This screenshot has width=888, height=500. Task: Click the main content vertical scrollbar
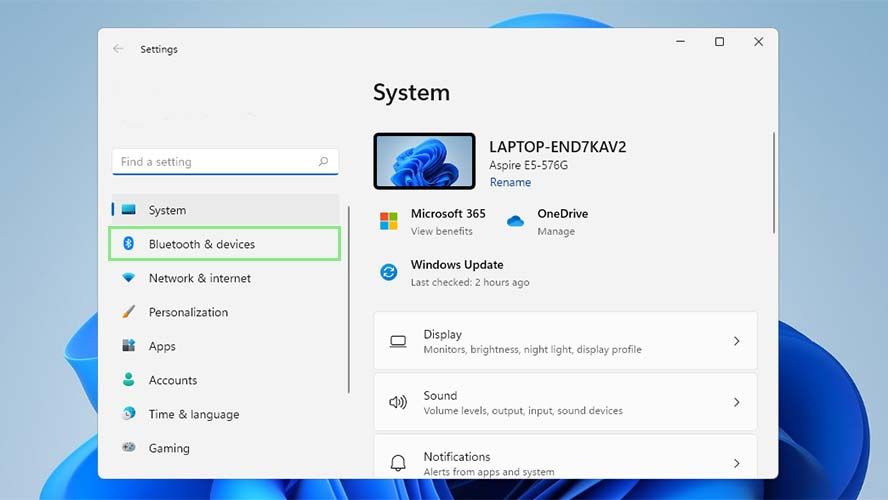[774, 183]
